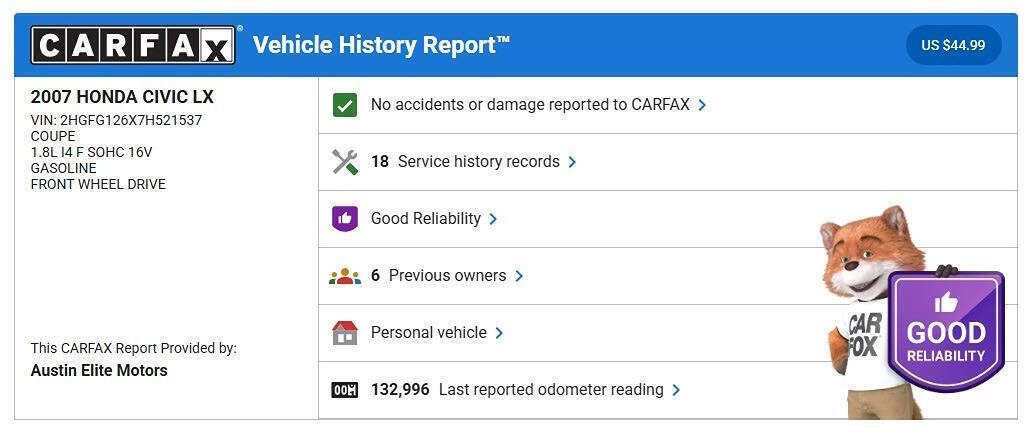Expand the Last reported odometer reading chevron
The image size is (1030, 436).
tap(676, 390)
